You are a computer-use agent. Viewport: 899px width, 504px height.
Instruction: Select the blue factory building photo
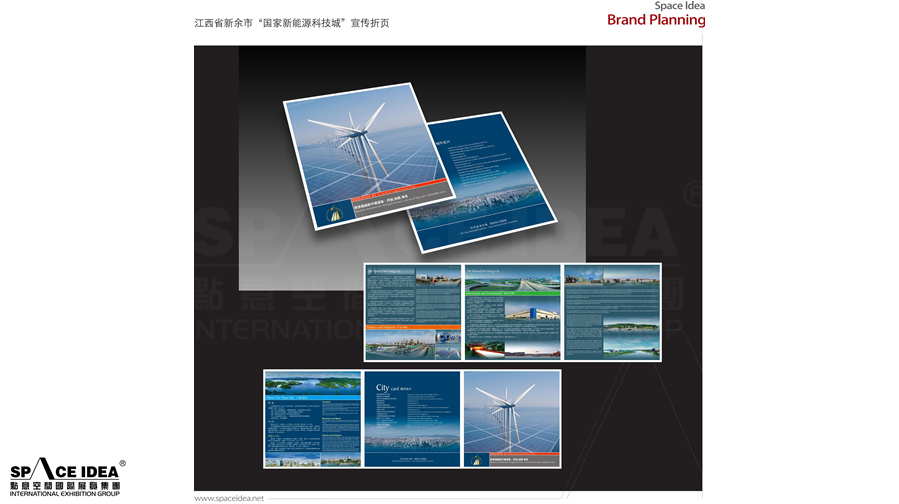click(530, 313)
